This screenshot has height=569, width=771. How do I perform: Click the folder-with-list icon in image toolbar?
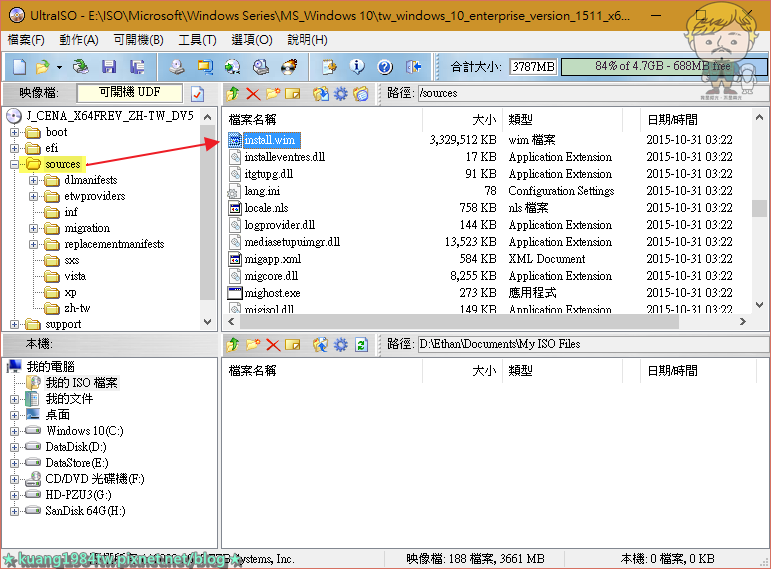tap(361, 93)
